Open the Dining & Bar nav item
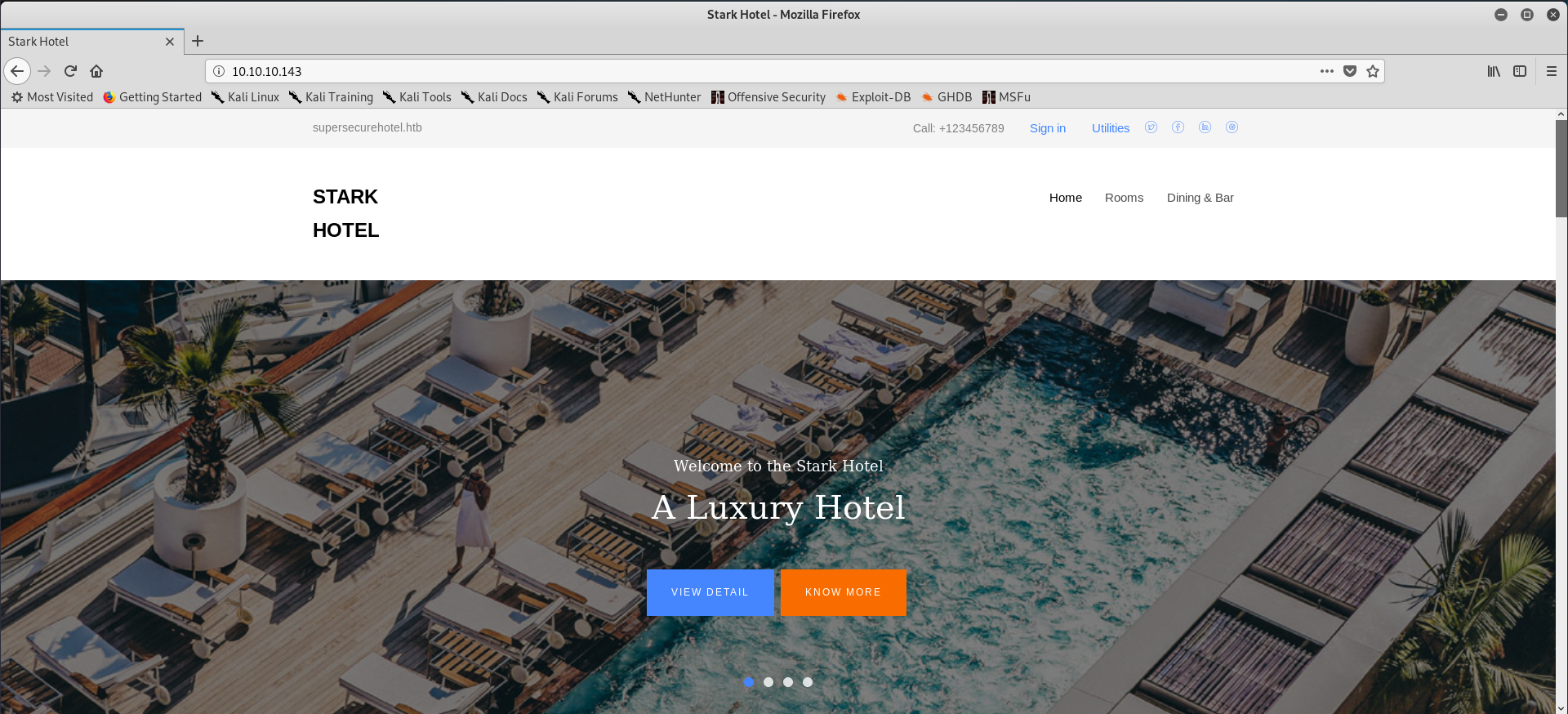 (x=1200, y=198)
